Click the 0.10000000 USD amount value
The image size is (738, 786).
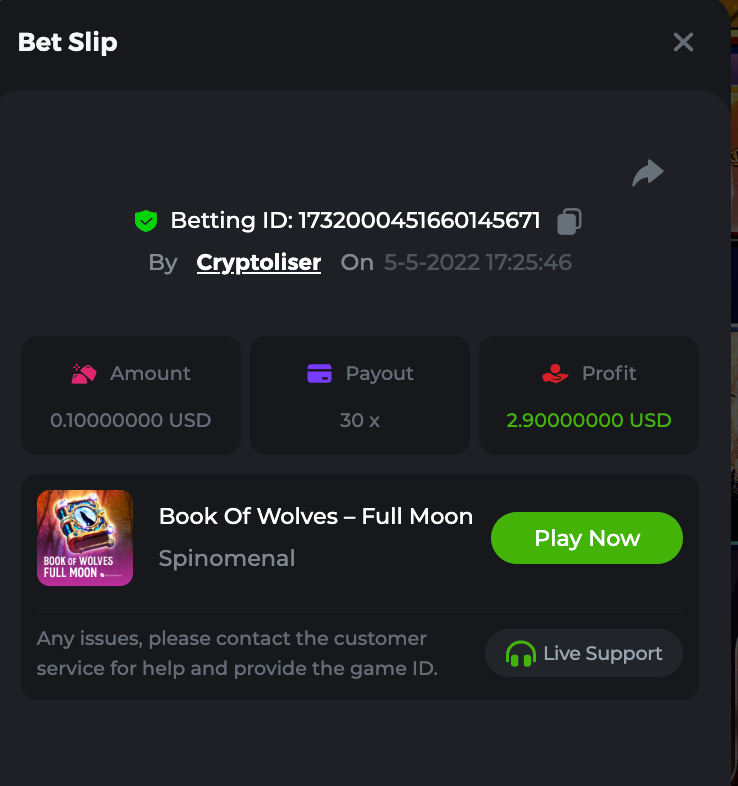131,420
